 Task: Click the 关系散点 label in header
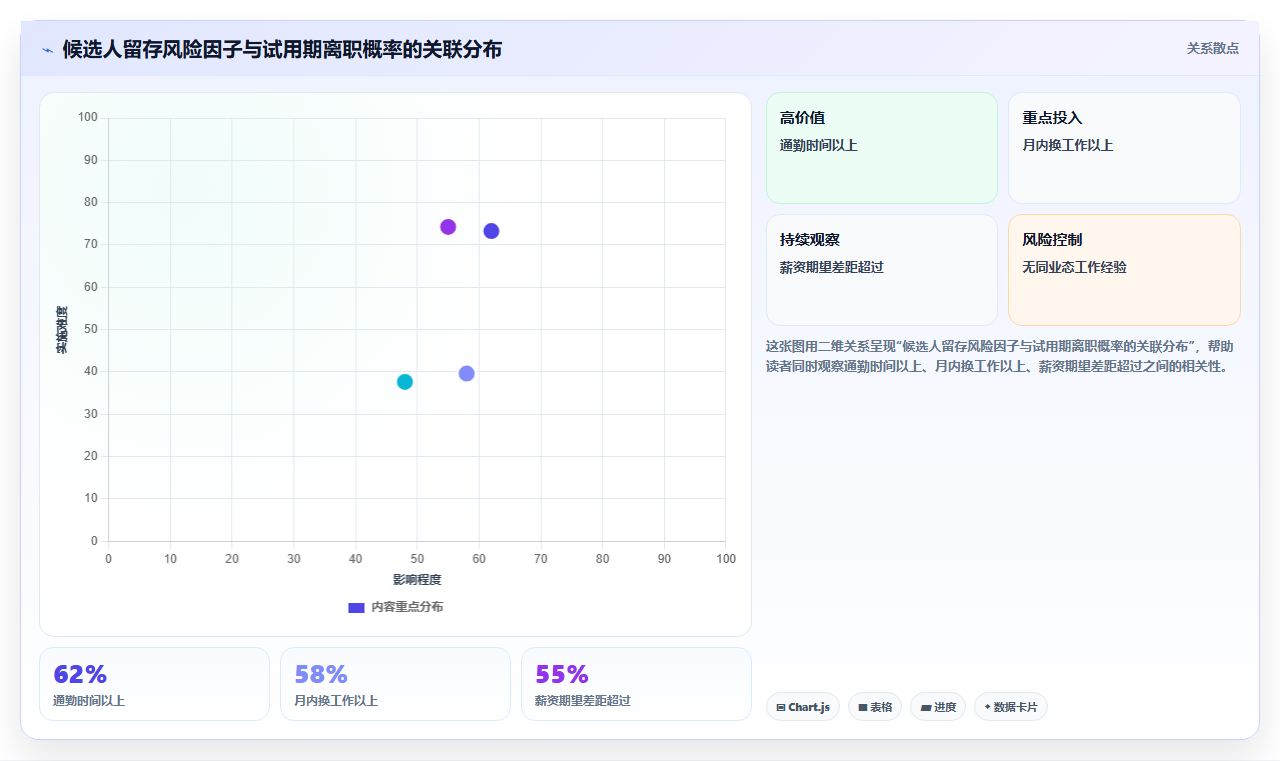1213,48
